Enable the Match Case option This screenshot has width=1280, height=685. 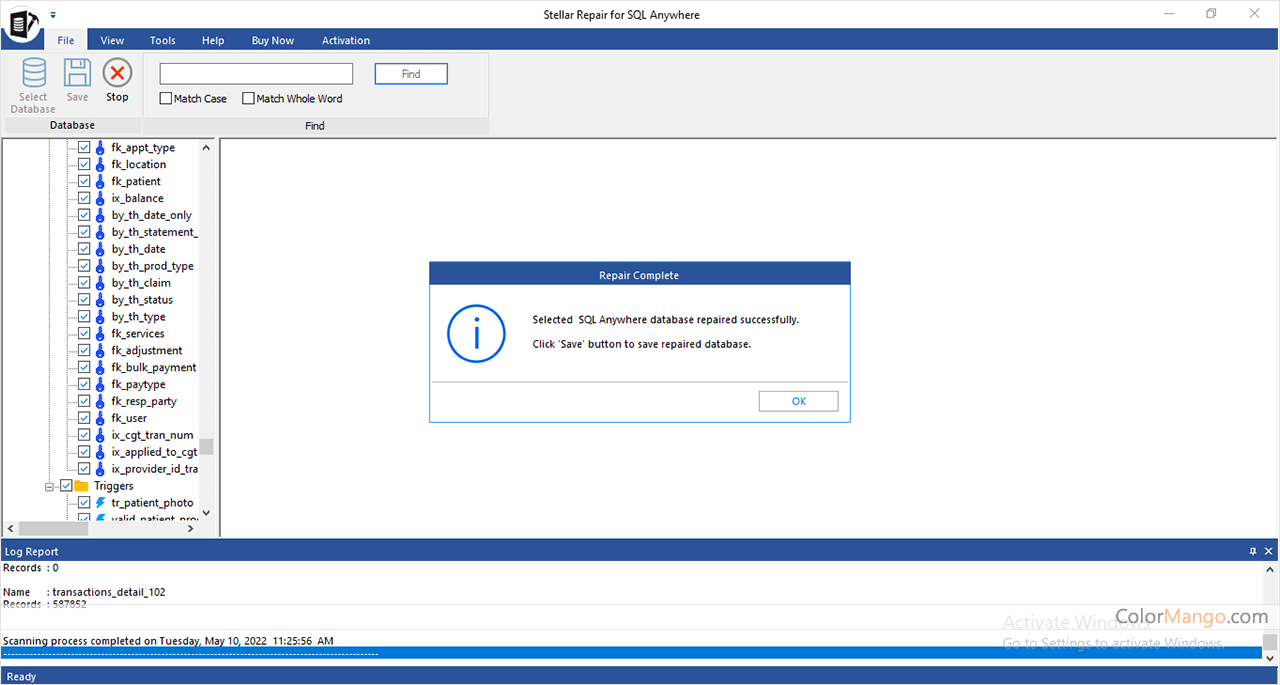[166, 98]
